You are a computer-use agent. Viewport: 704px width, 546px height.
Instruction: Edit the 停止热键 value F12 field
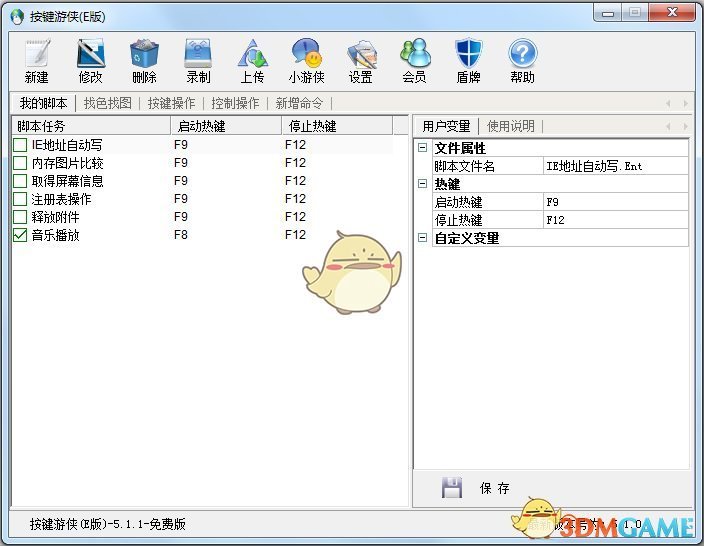(x=616, y=220)
